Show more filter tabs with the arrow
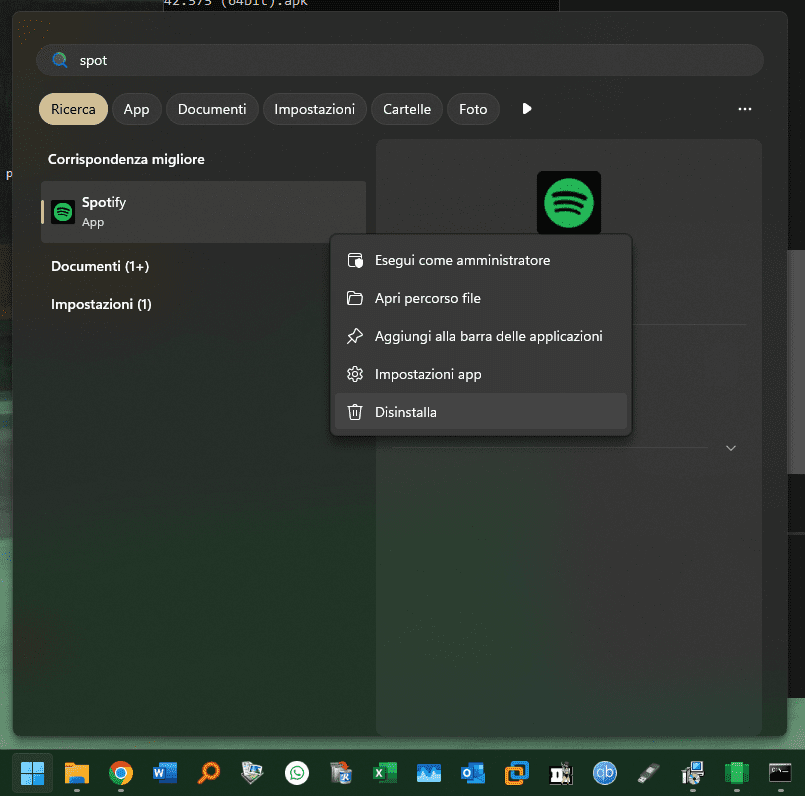The image size is (805, 796). click(x=527, y=109)
